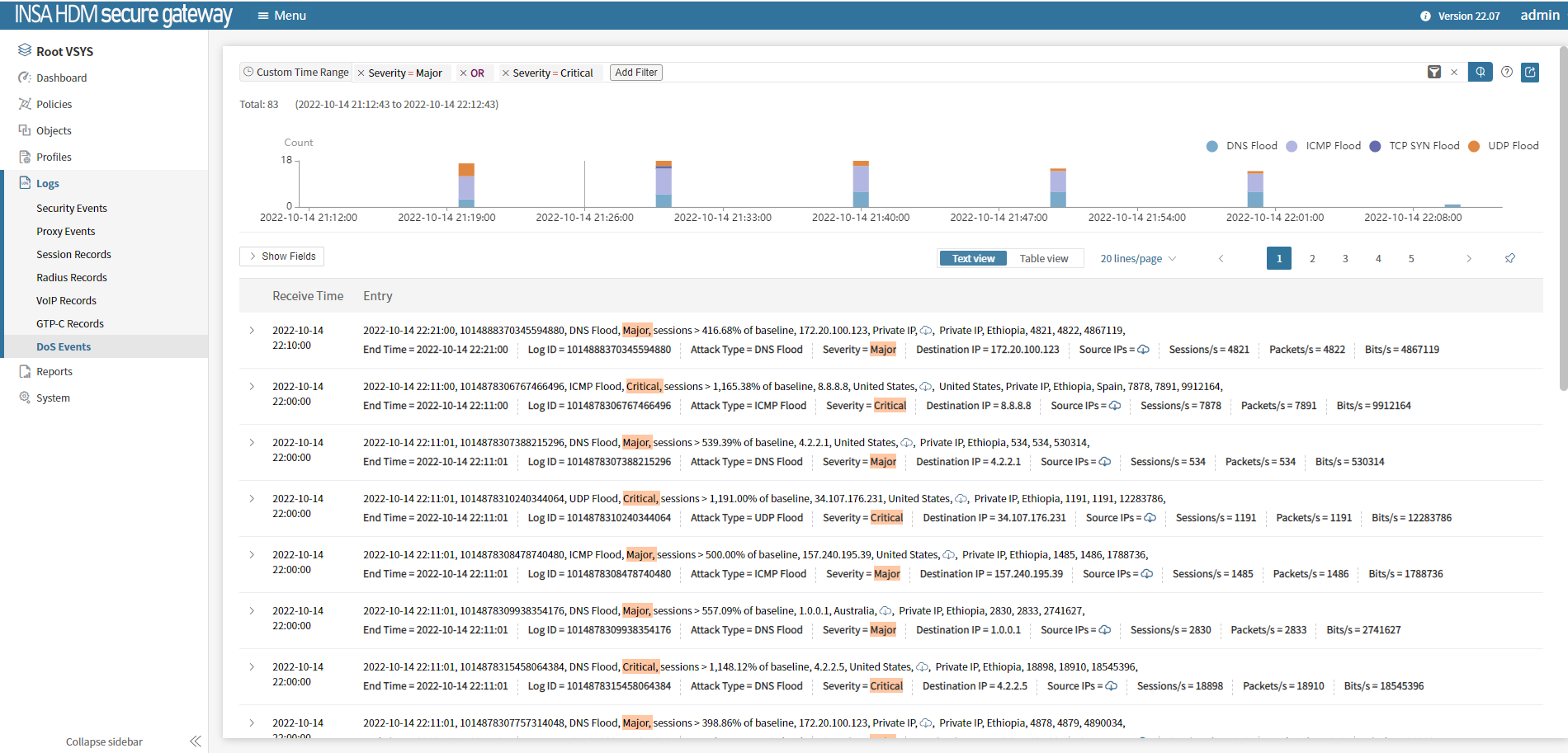Image resolution: width=1568 pixels, height=753 pixels.
Task: Click the TCP SYN Flood legend color dot
Action: [1375, 147]
